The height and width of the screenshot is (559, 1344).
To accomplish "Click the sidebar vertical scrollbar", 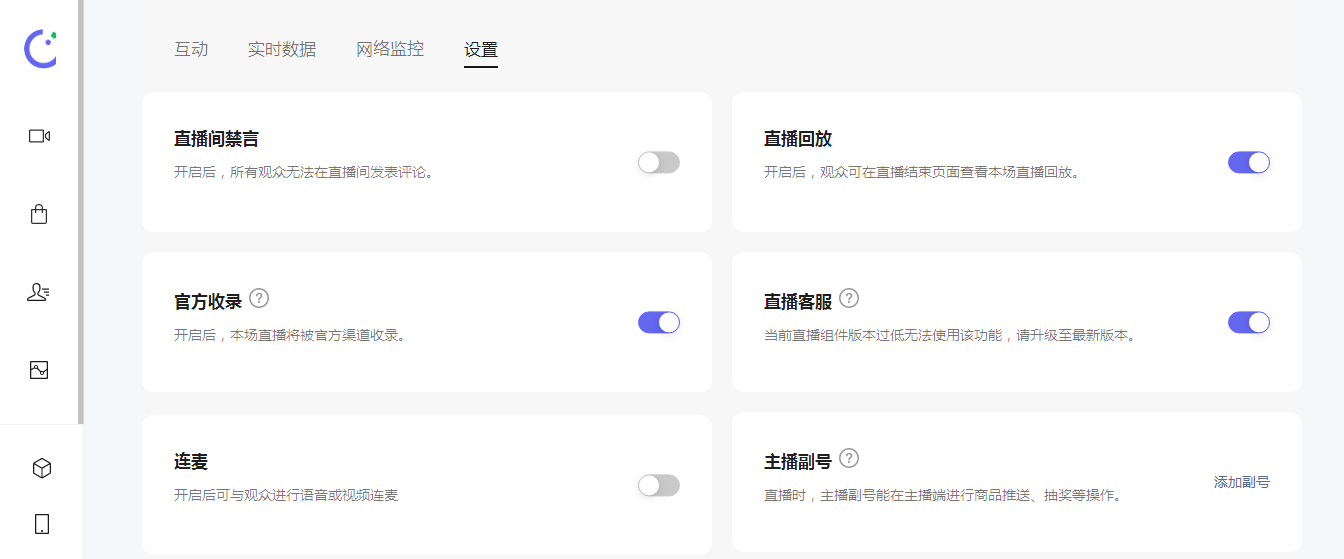I will click(80, 210).
